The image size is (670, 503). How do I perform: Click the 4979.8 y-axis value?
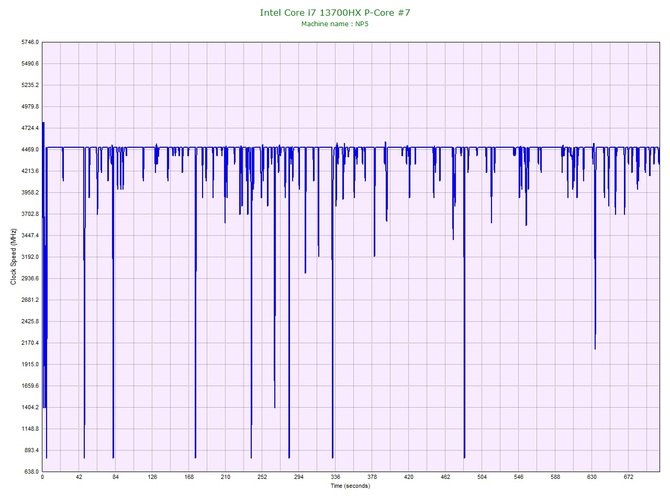30,106
